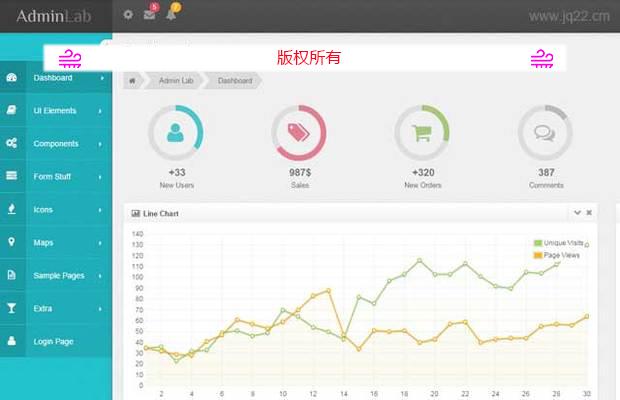Click Admin Lab breadcrumb link

click(176, 81)
